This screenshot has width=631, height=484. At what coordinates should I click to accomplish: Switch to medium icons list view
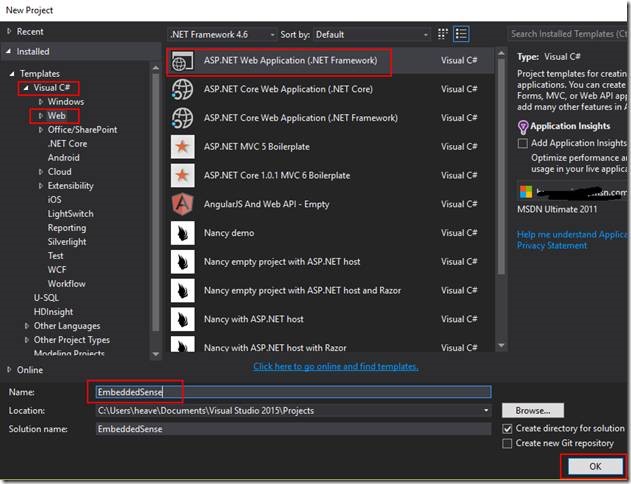(x=461, y=34)
